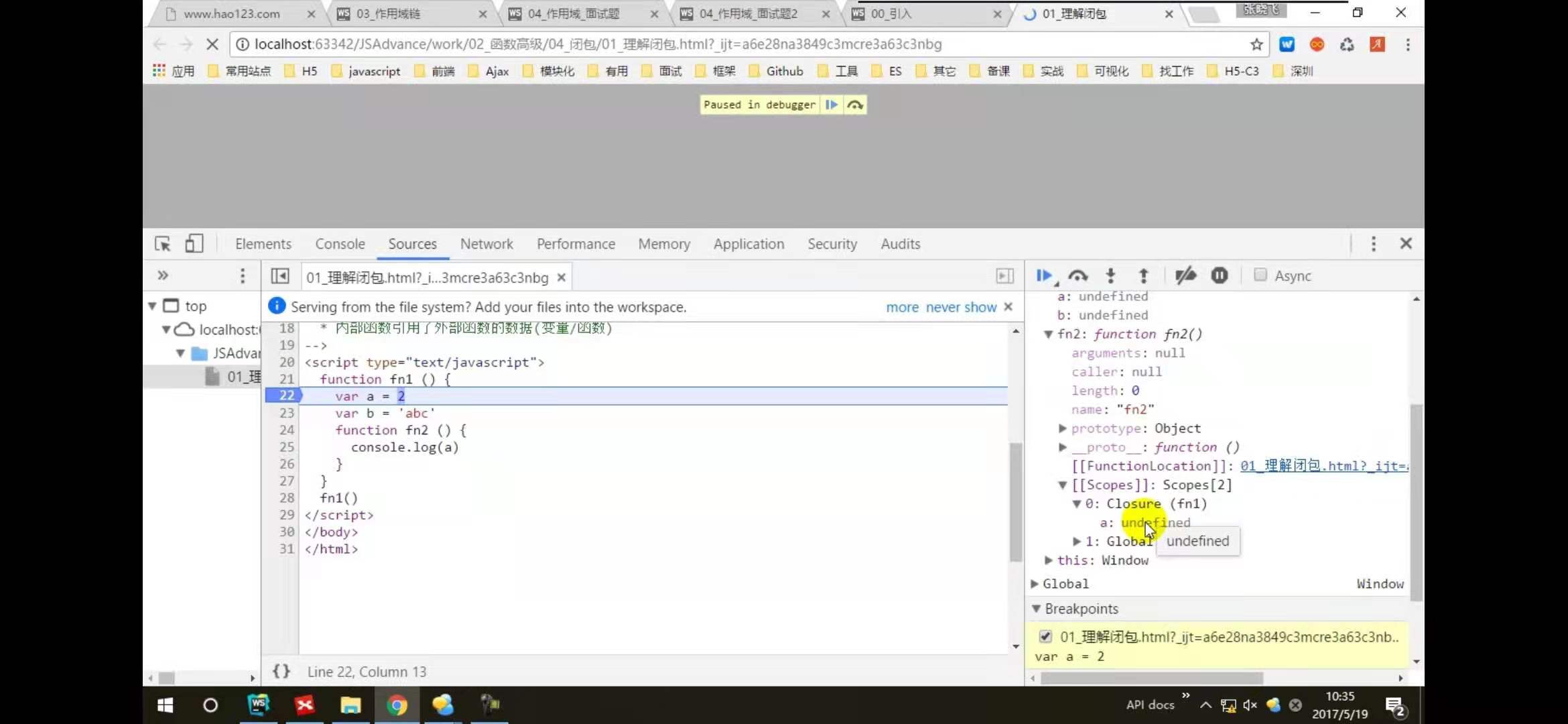The width and height of the screenshot is (1568, 724).
Task: Step over from the paused overlay
Action: (x=855, y=105)
